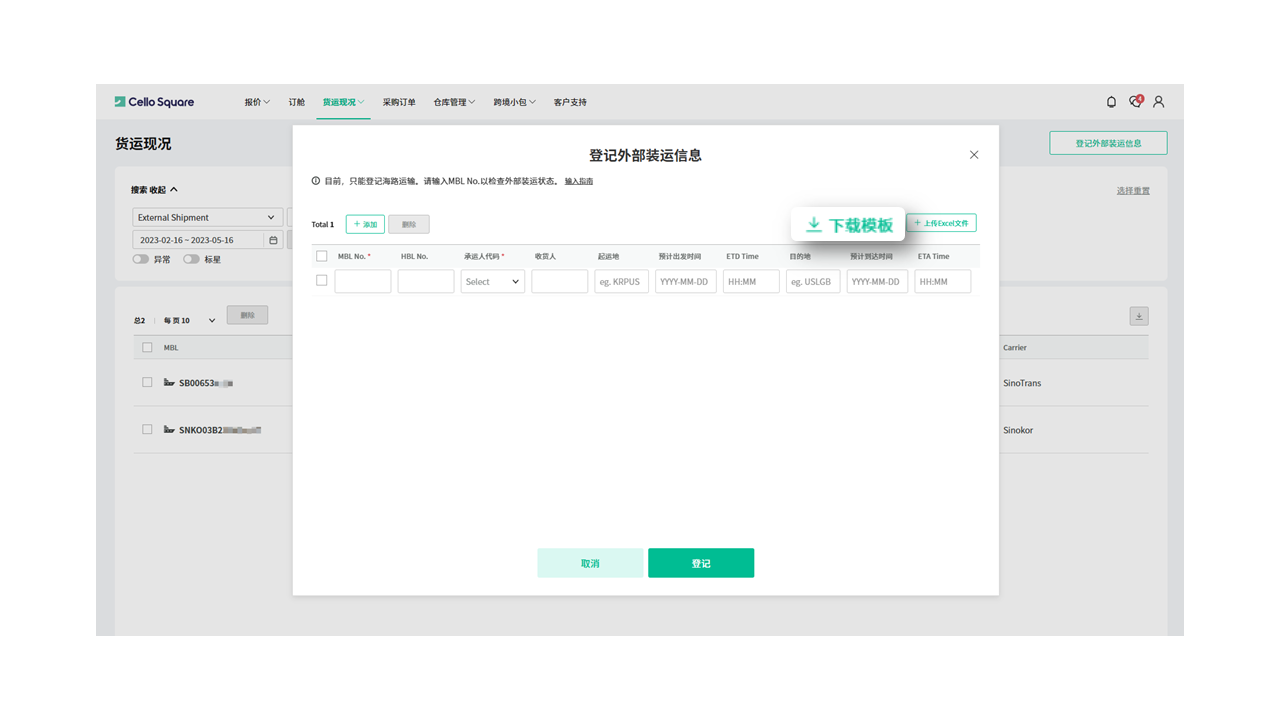The width and height of the screenshot is (1280, 720).
Task: Click the 输入指南 link
Action: [x=579, y=181]
